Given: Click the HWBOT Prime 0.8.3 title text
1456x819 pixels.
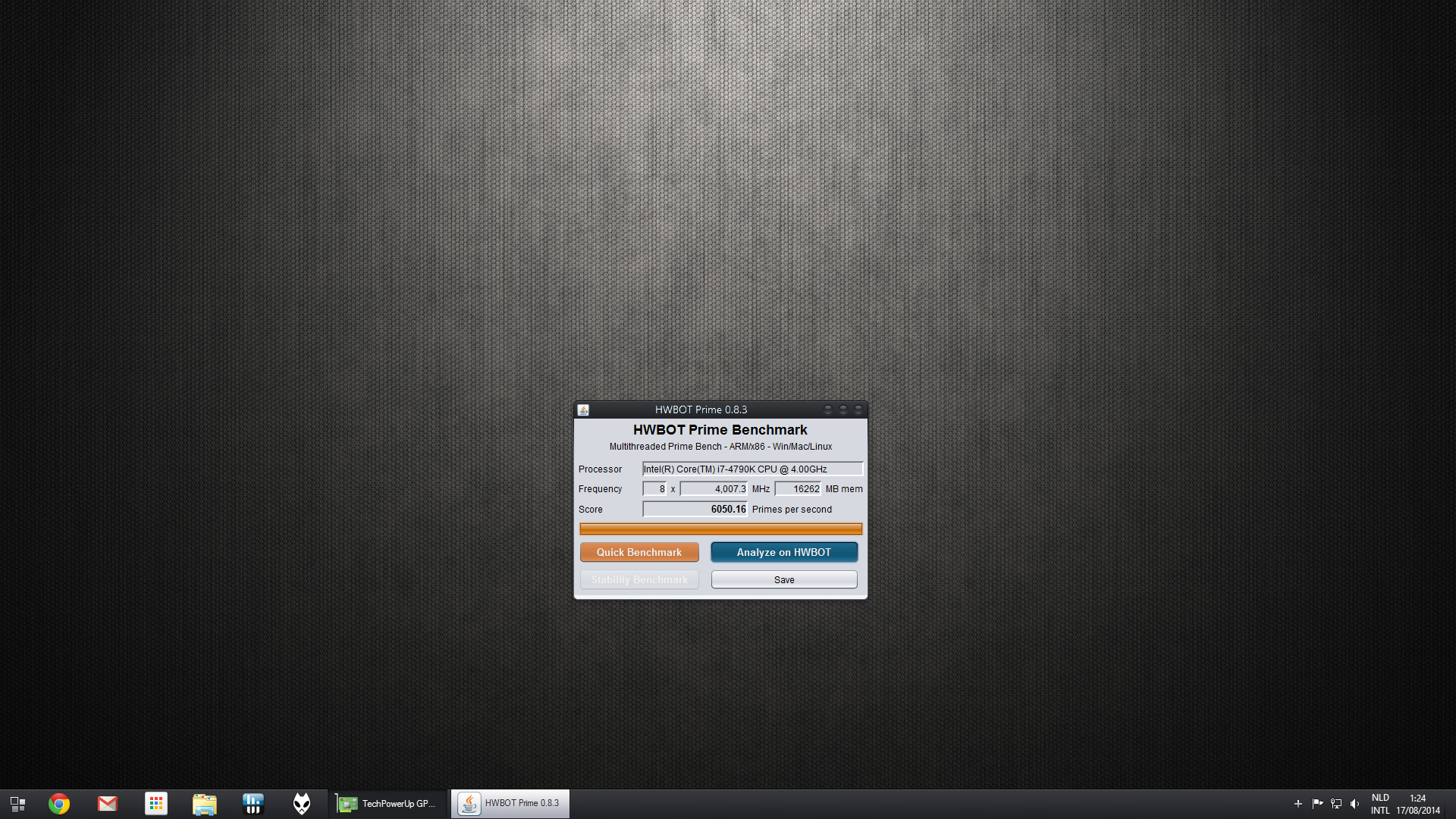Looking at the screenshot, I should pyautogui.click(x=701, y=409).
